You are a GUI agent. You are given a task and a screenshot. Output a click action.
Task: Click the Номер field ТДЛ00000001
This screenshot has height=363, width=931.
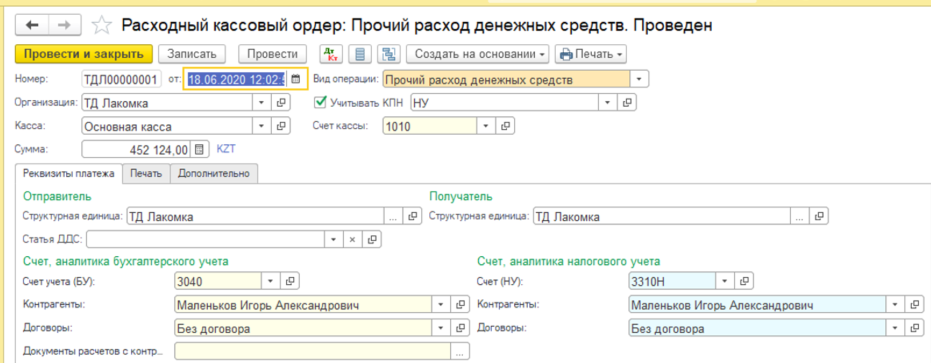122,79
